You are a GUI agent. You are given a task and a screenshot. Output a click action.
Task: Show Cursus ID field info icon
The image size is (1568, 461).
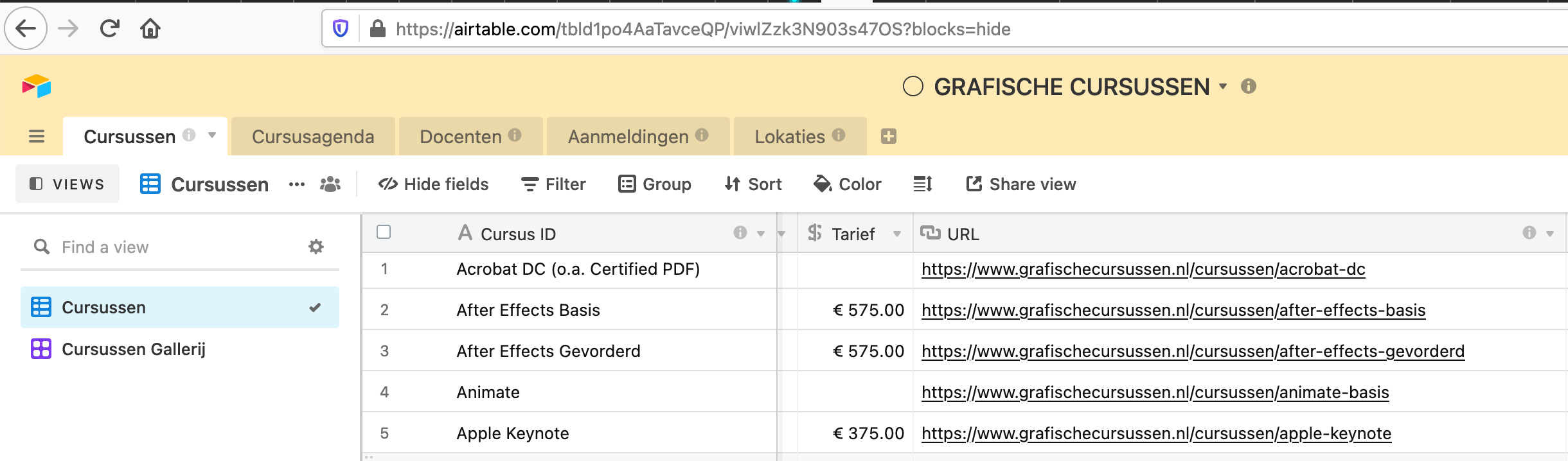point(740,232)
